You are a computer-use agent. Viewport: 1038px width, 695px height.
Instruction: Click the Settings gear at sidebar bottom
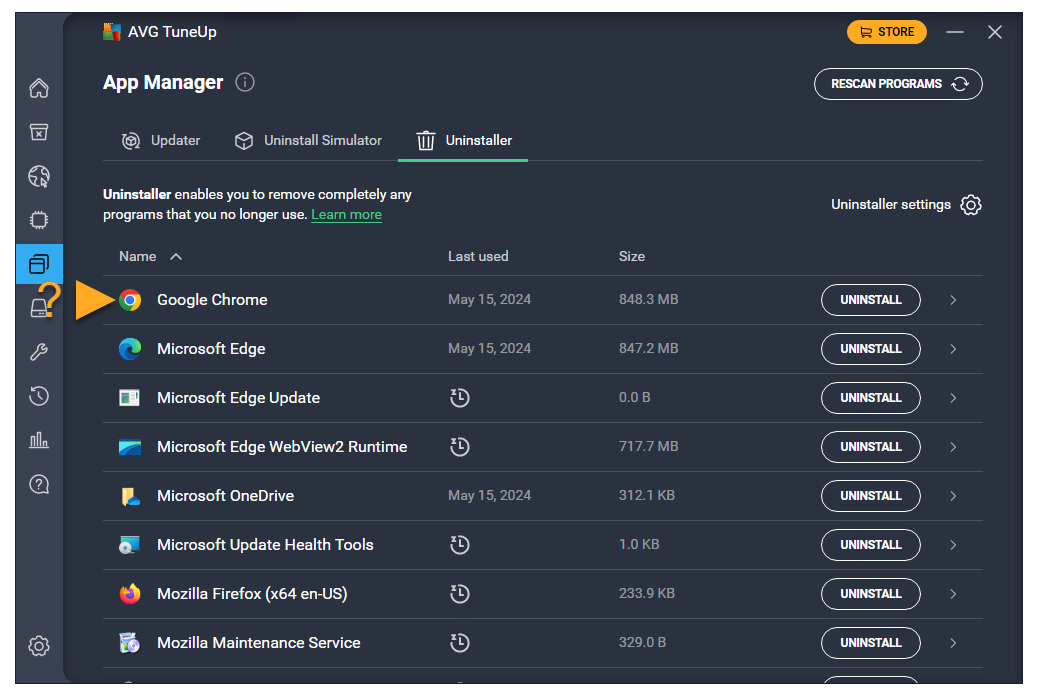pyautogui.click(x=39, y=646)
